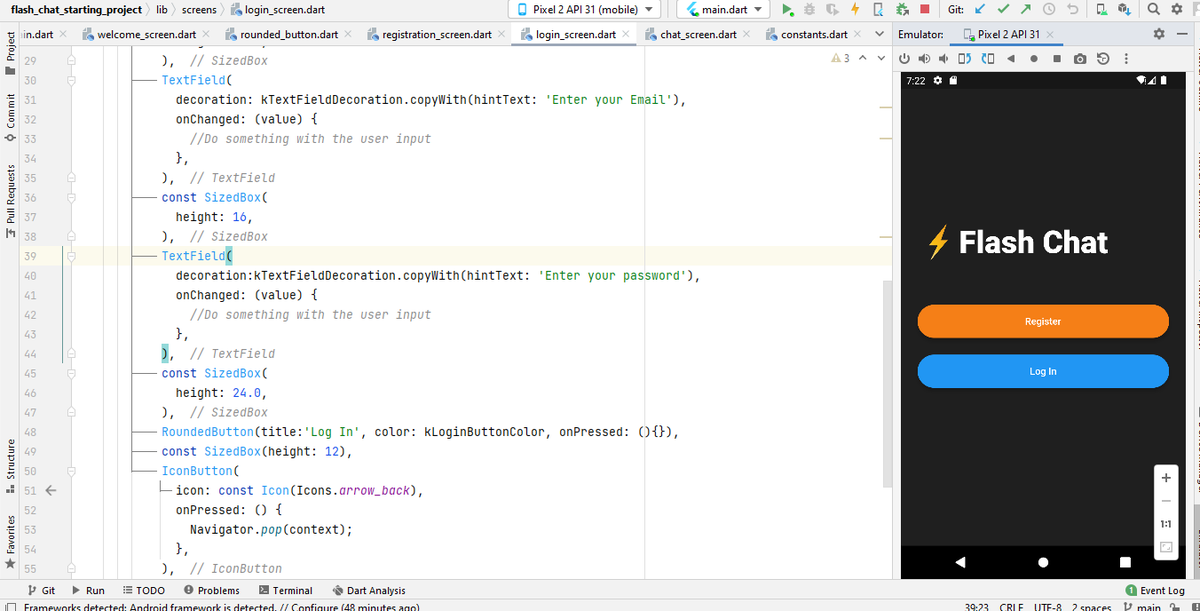
Task: Open Dart Analysis tool window
Action: (368, 590)
